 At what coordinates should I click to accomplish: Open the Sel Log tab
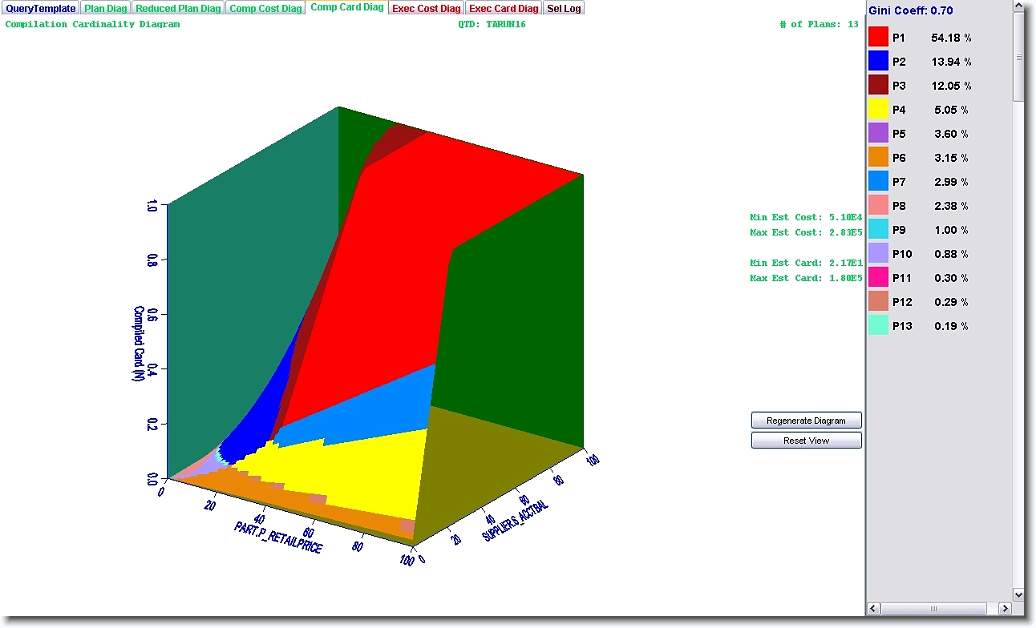[564, 8]
